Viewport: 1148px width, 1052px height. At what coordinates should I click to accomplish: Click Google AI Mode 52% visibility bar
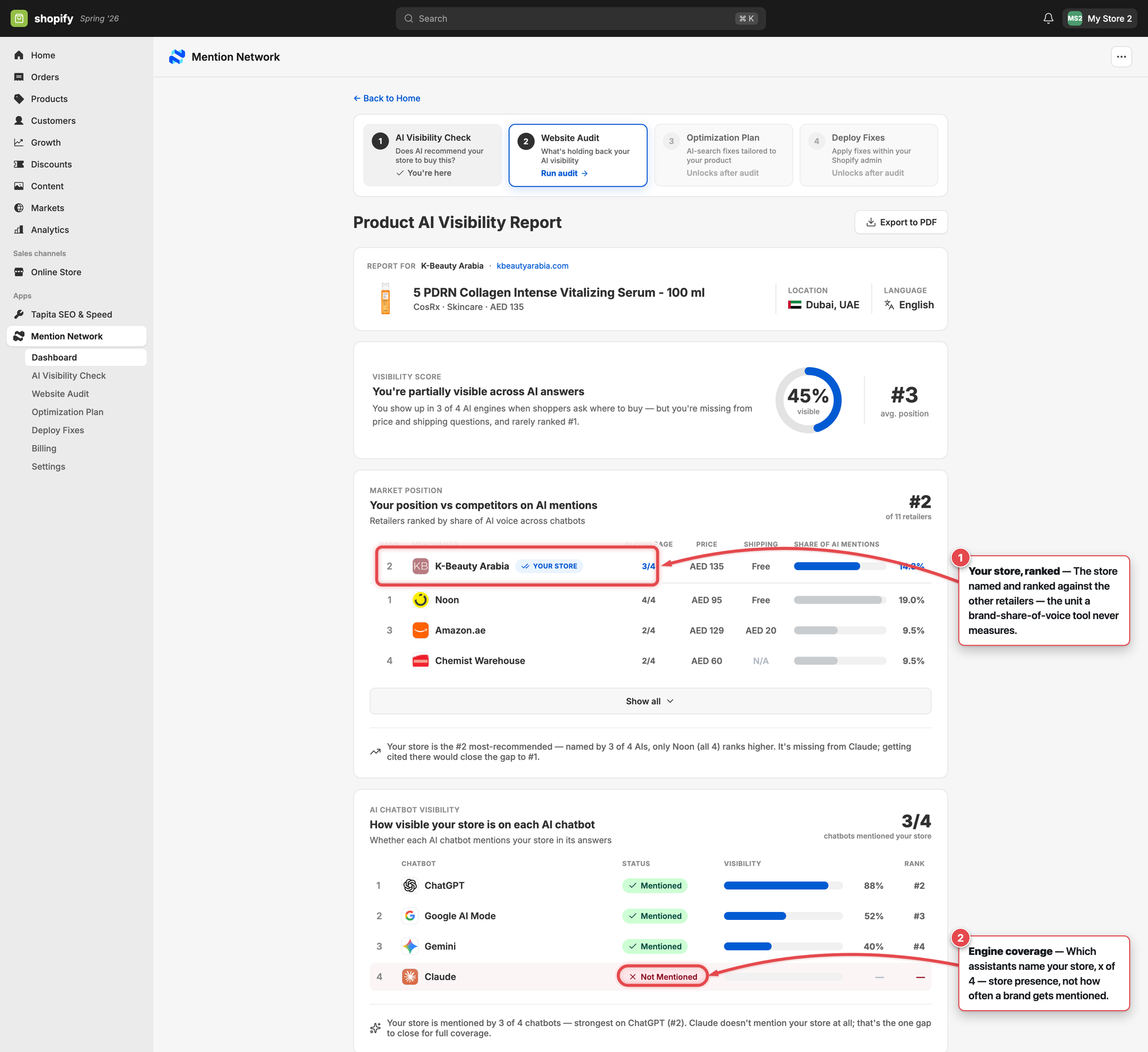[783, 916]
